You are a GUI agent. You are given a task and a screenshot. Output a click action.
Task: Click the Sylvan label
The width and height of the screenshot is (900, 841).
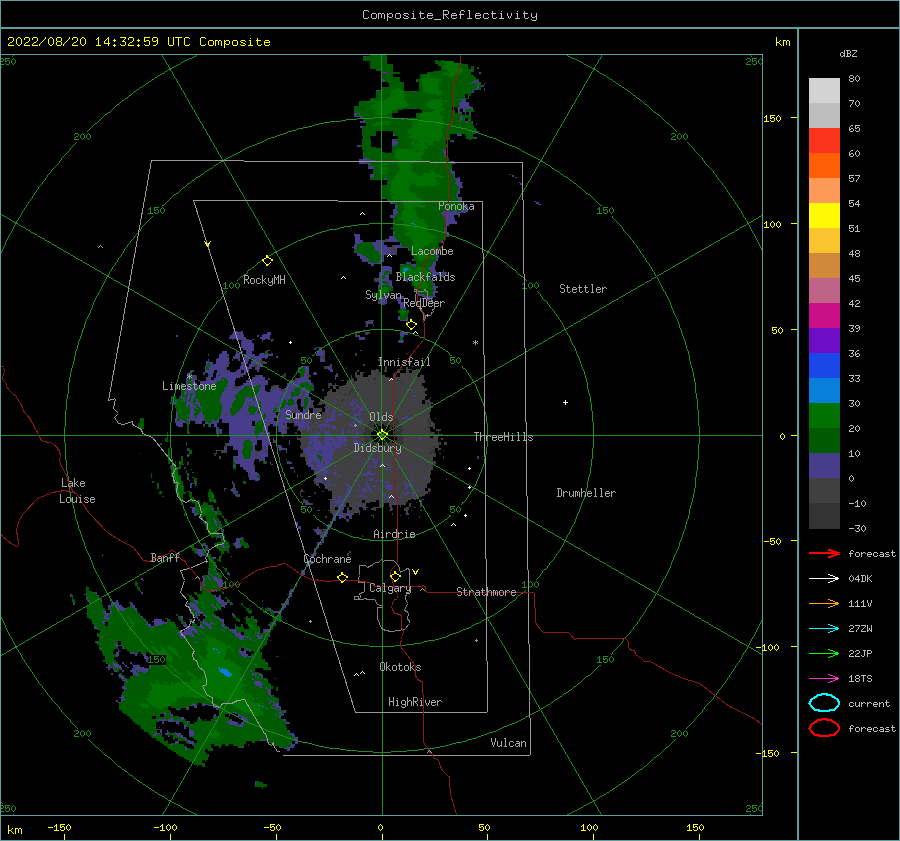tap(383, 295)
